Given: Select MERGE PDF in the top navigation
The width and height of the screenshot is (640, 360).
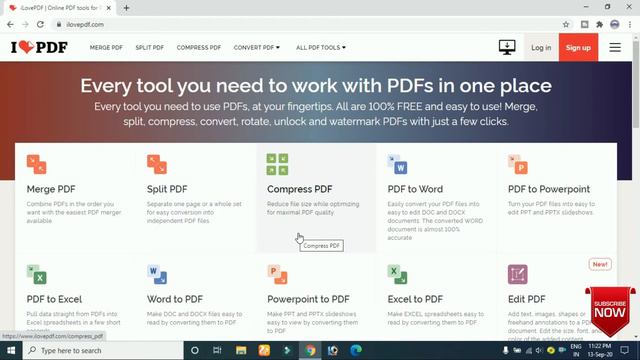Looking at the screenshot, I should click(106, 47).
